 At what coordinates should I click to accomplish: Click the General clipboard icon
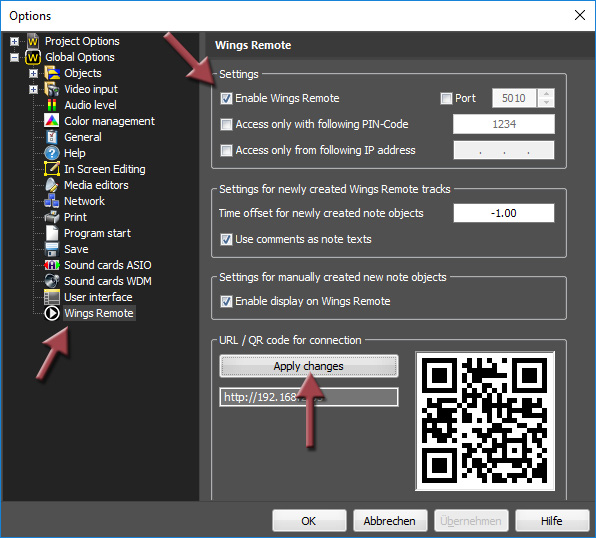tap(52, 137)
